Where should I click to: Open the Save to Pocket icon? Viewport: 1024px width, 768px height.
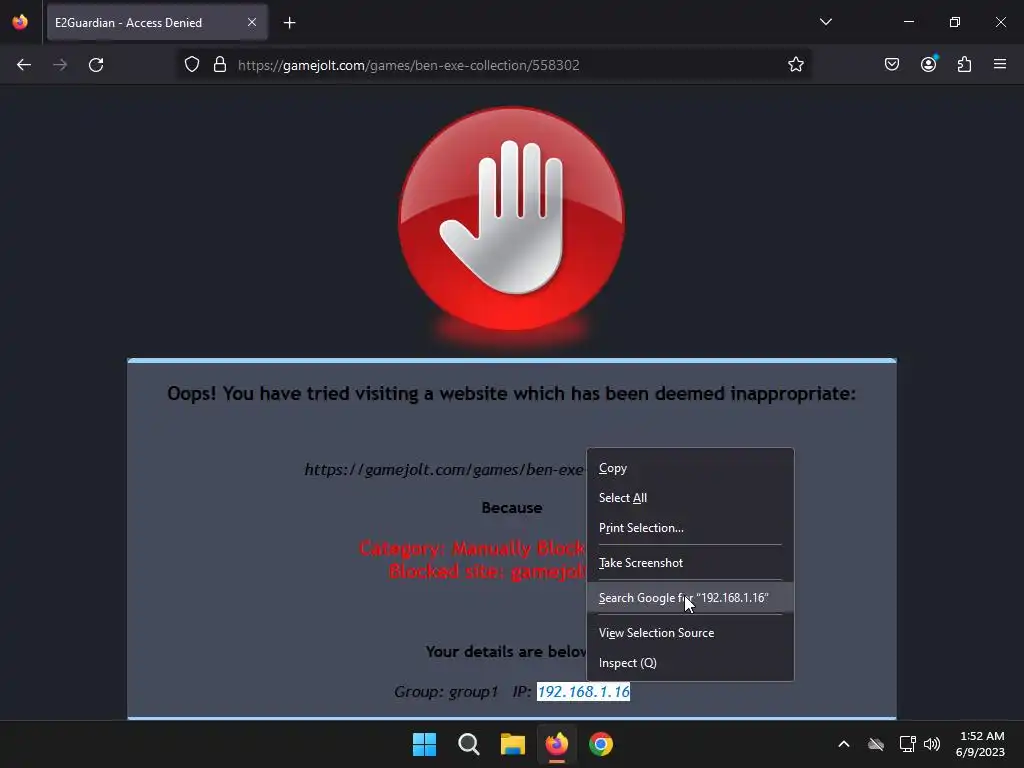[x=891, y=64]
